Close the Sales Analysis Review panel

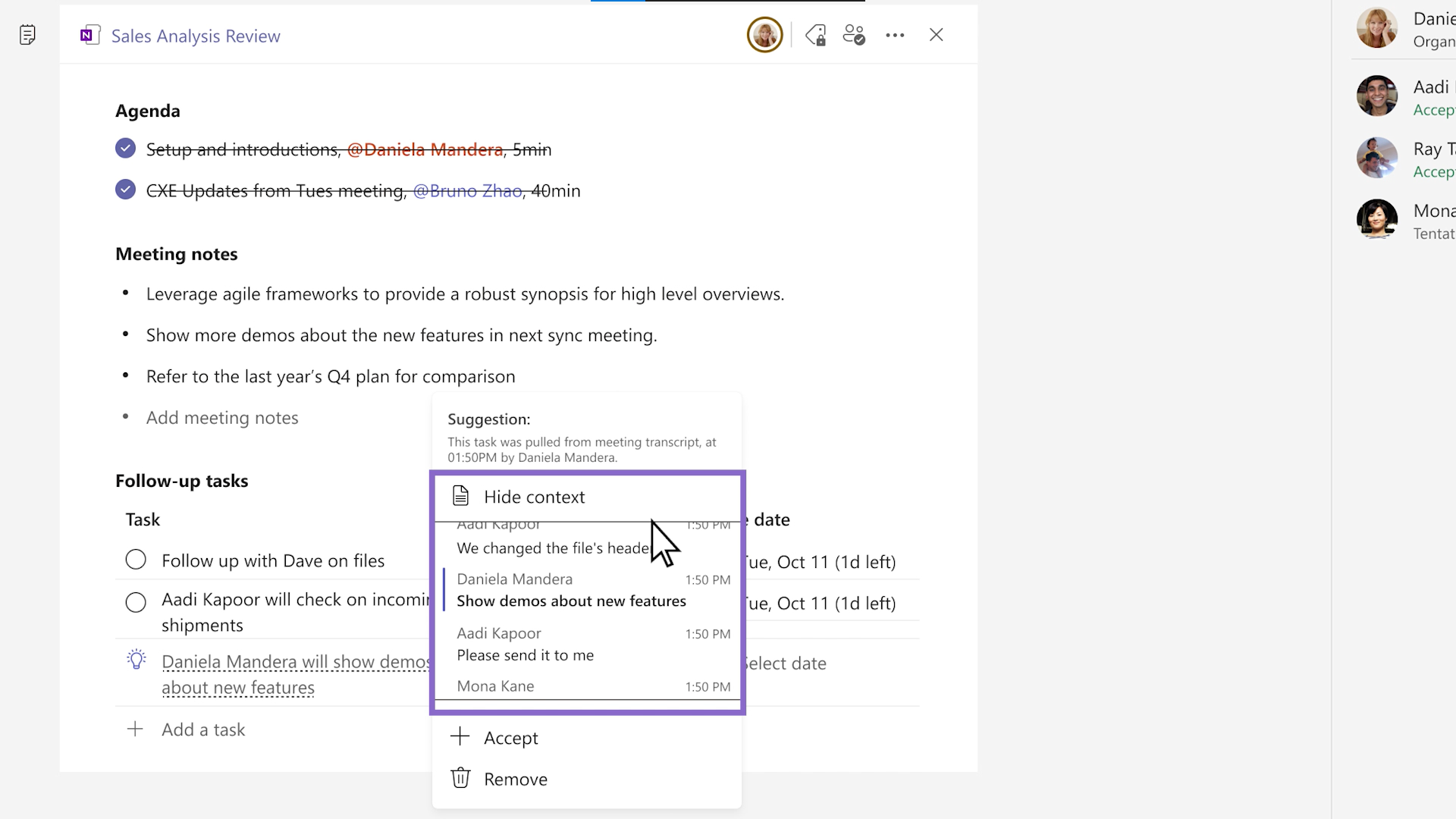[x=937, y=35]
